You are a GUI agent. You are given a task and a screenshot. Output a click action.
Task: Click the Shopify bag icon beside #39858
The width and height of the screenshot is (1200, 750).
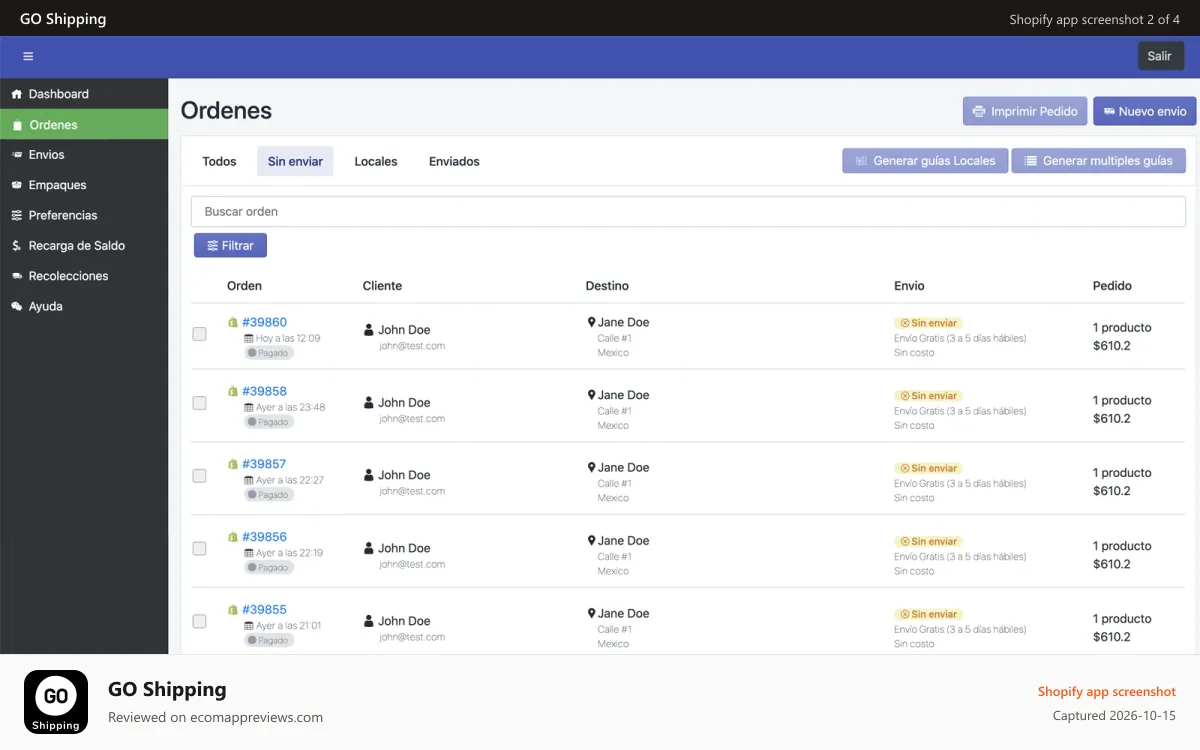point(233,391)
